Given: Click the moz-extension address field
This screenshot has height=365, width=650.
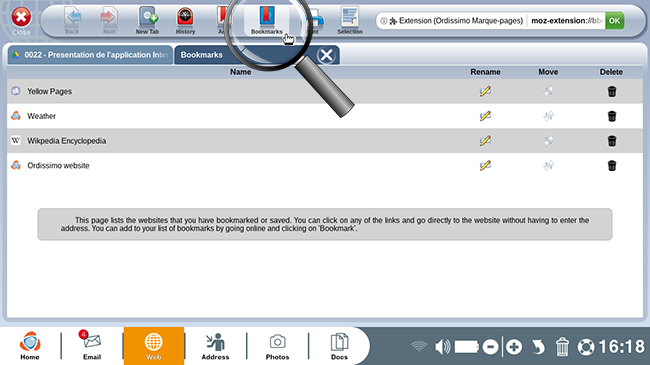Looking at the screenshot, I should coord(566,21).
